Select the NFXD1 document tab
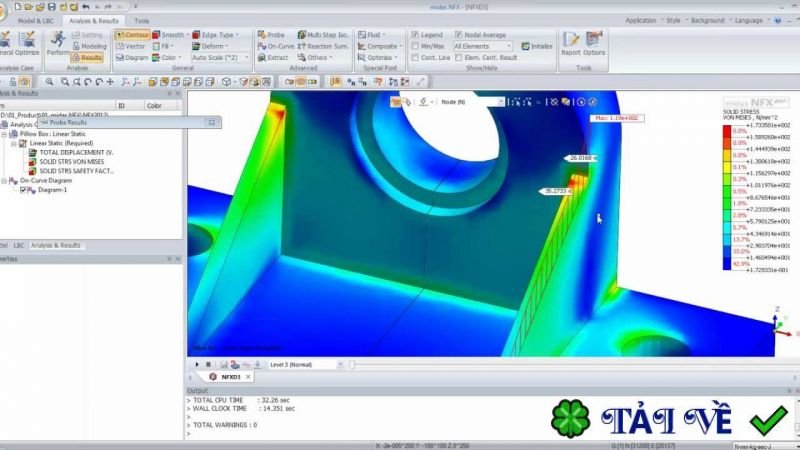Image resolution: width=800 pixels, height=450 pixels. (x=230, y=377)
